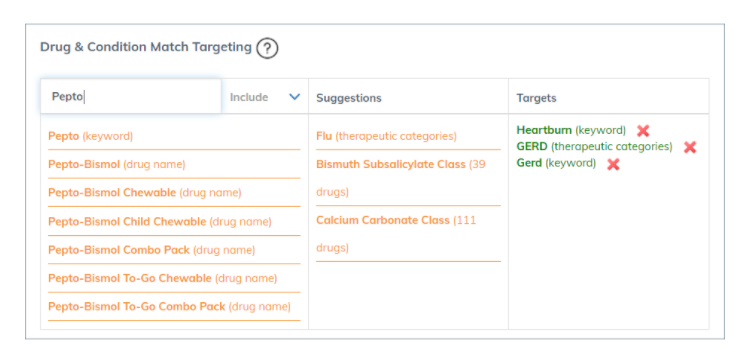This screenshot has width=749, height=361.
Task: Open the help question mark icon
Action: point(267,48)
